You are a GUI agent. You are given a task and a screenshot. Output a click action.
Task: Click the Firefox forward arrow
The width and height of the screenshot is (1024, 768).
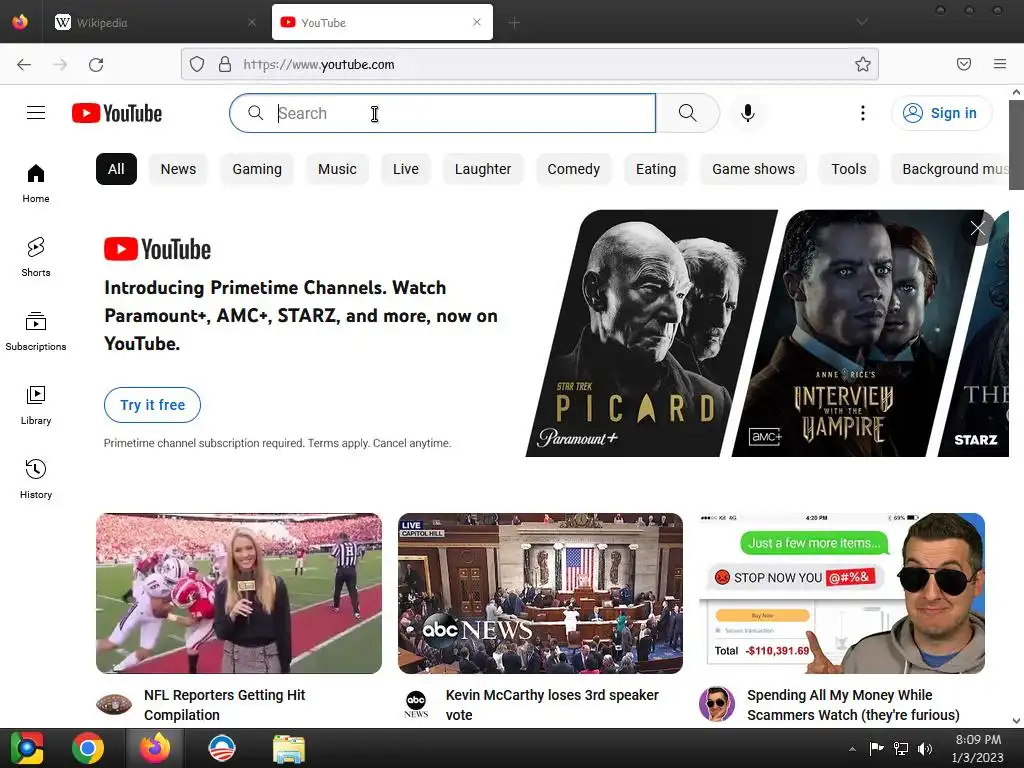[x=60, y=64]
